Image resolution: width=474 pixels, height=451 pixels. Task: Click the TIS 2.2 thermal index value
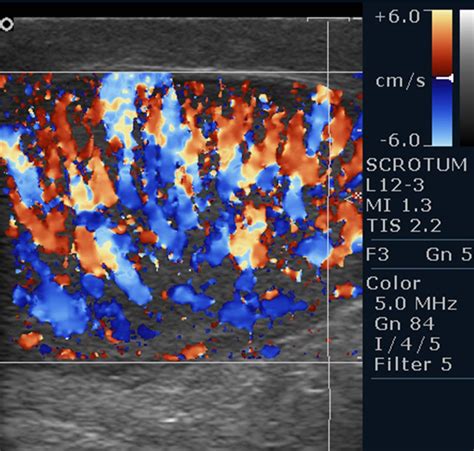pyautogui.click(x=404, y=226)
